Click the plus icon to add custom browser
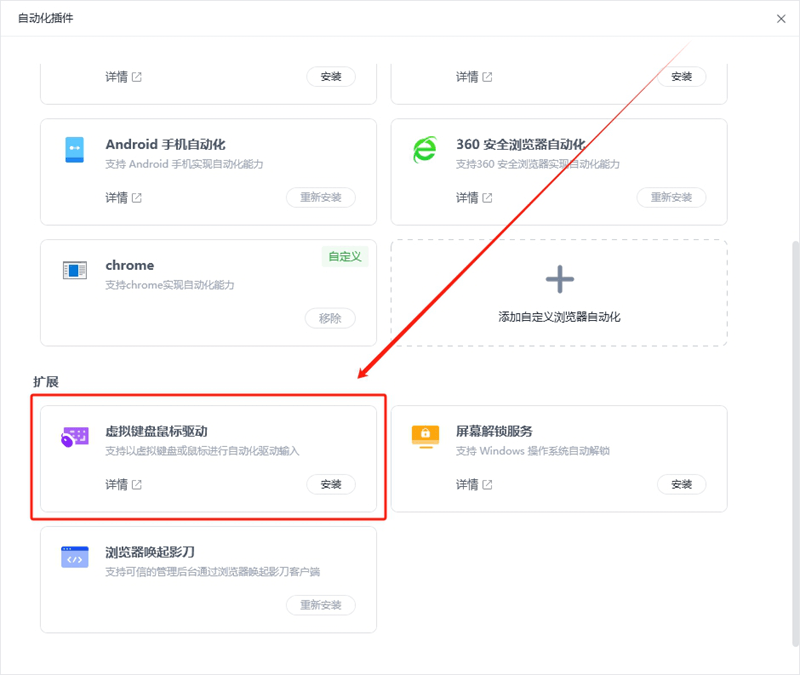800x675 pixels. click(x=560, y=279)
